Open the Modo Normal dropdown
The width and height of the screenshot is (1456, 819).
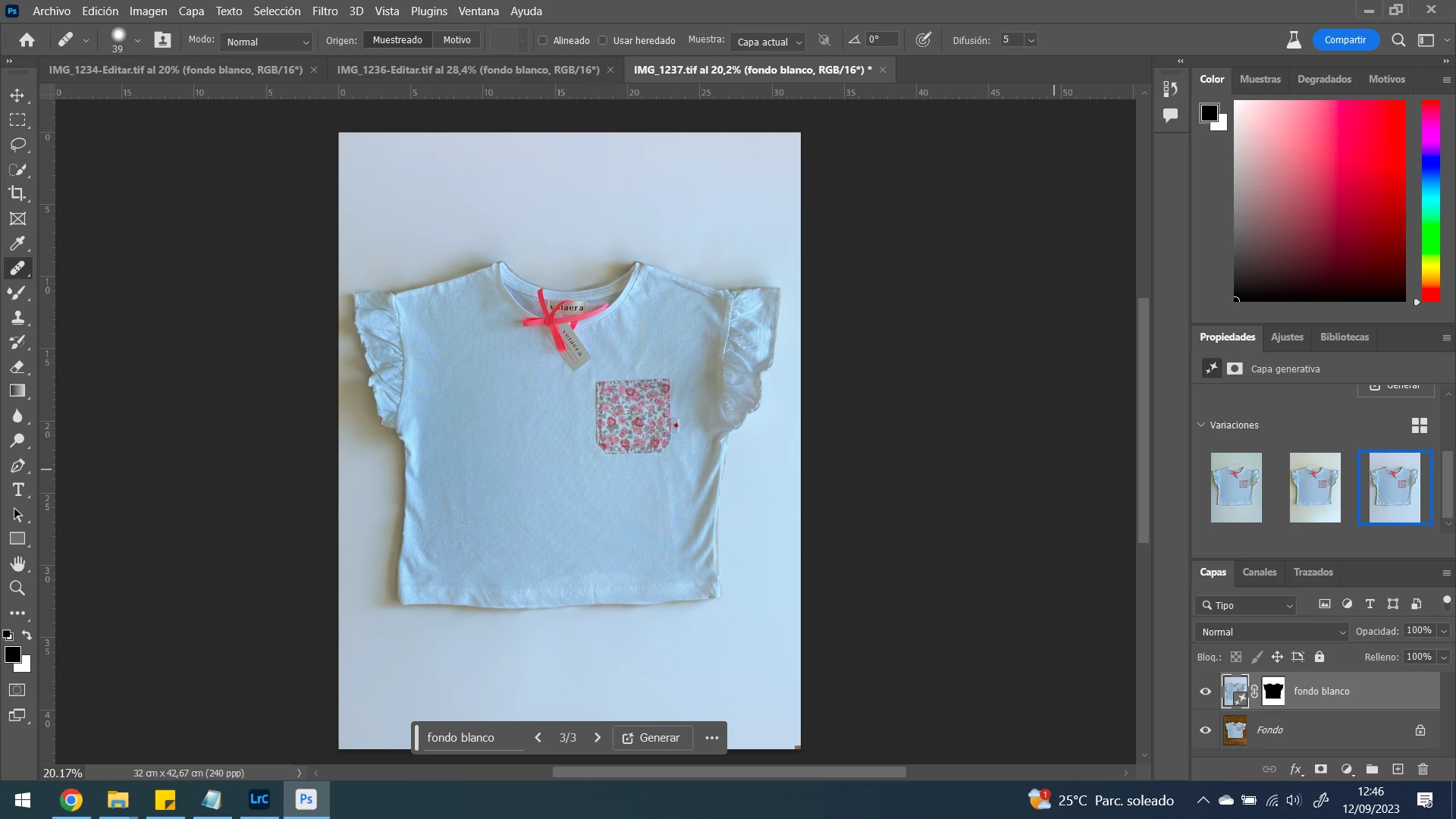[x=267, y=42]
